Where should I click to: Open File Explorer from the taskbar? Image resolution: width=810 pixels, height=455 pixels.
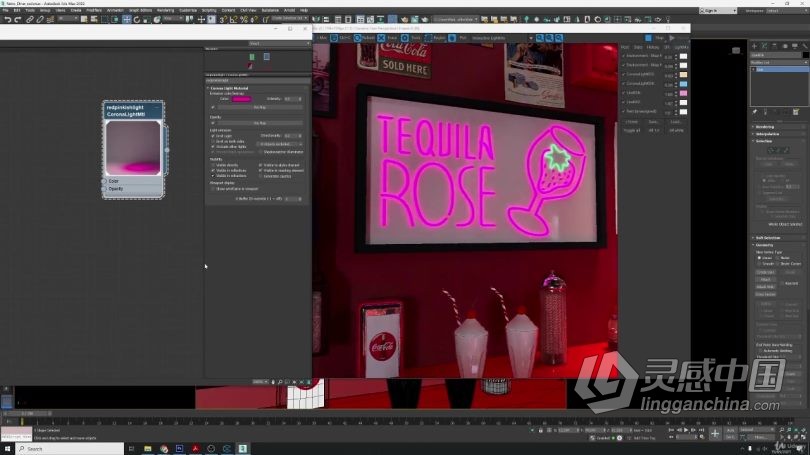coord(148,449)
